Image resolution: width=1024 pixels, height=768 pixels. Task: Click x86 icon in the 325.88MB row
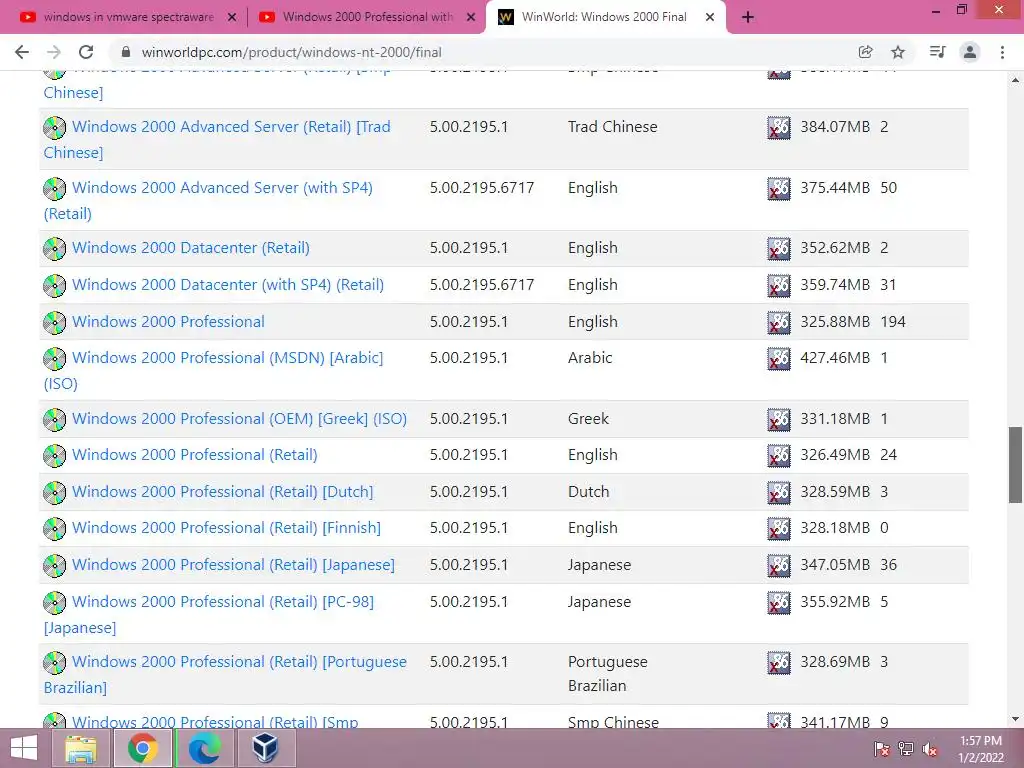pyautogui.click(x=778, y=323)
